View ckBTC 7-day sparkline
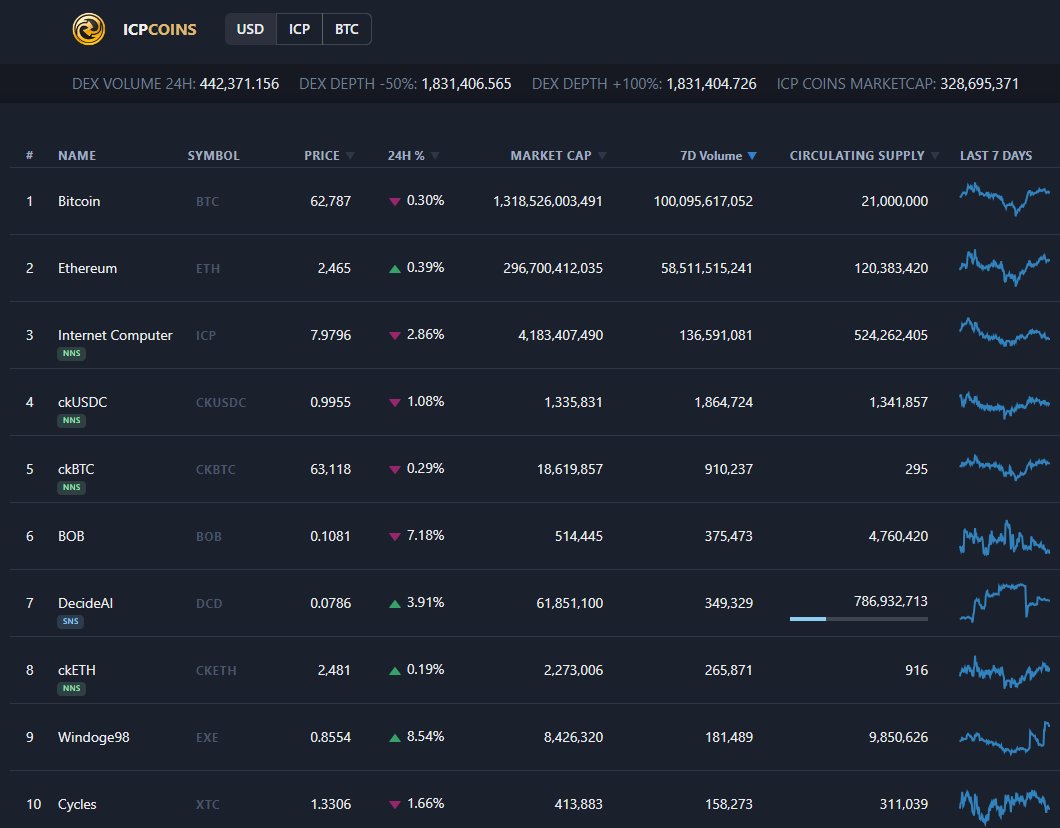This screenshot has width=1060, height=828. 1005,467
